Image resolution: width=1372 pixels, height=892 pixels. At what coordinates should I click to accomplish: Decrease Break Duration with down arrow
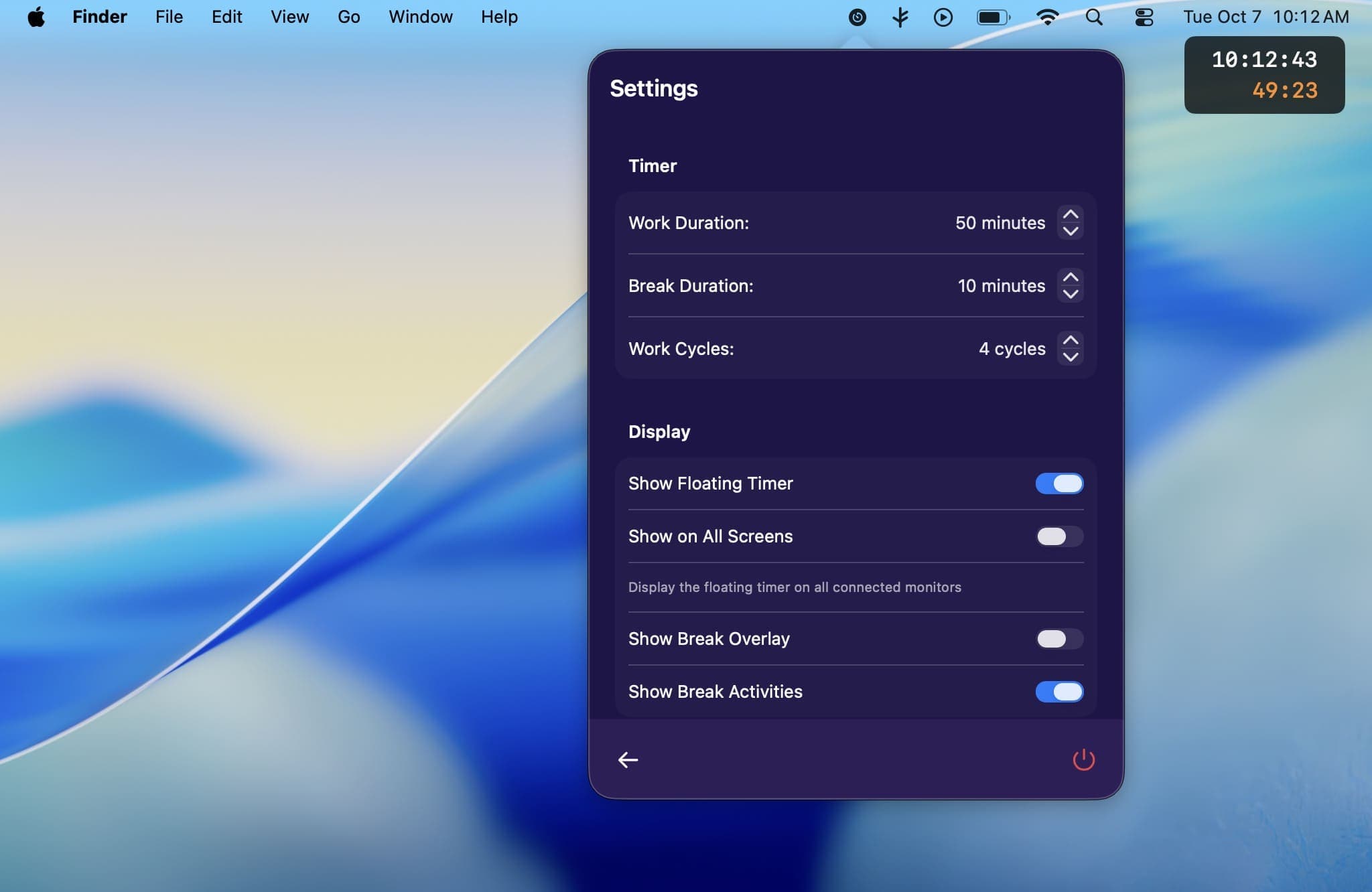(1071, 294)
